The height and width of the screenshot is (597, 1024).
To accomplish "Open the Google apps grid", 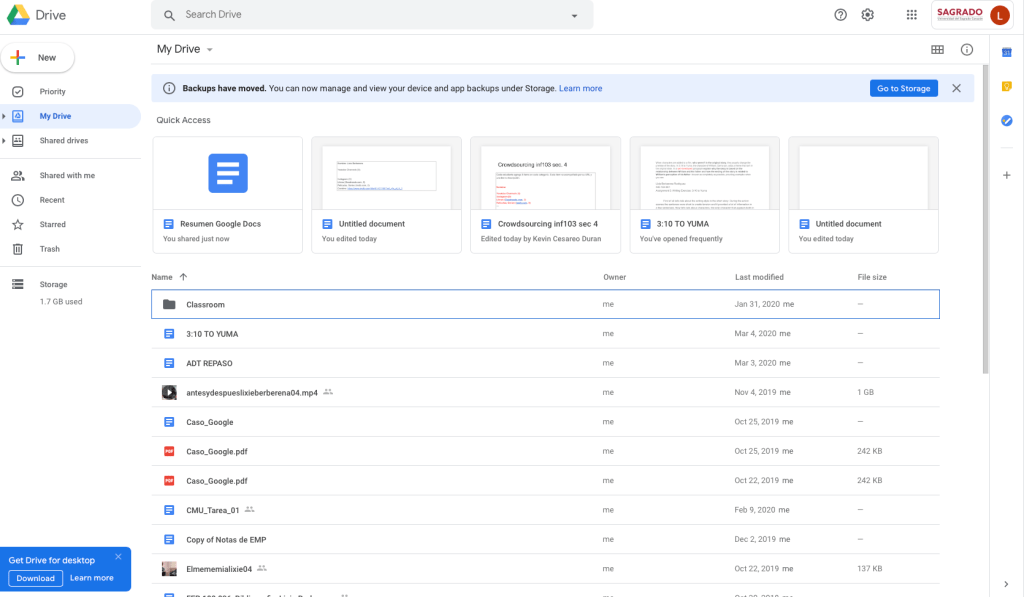I will click(x=912, y=14).
